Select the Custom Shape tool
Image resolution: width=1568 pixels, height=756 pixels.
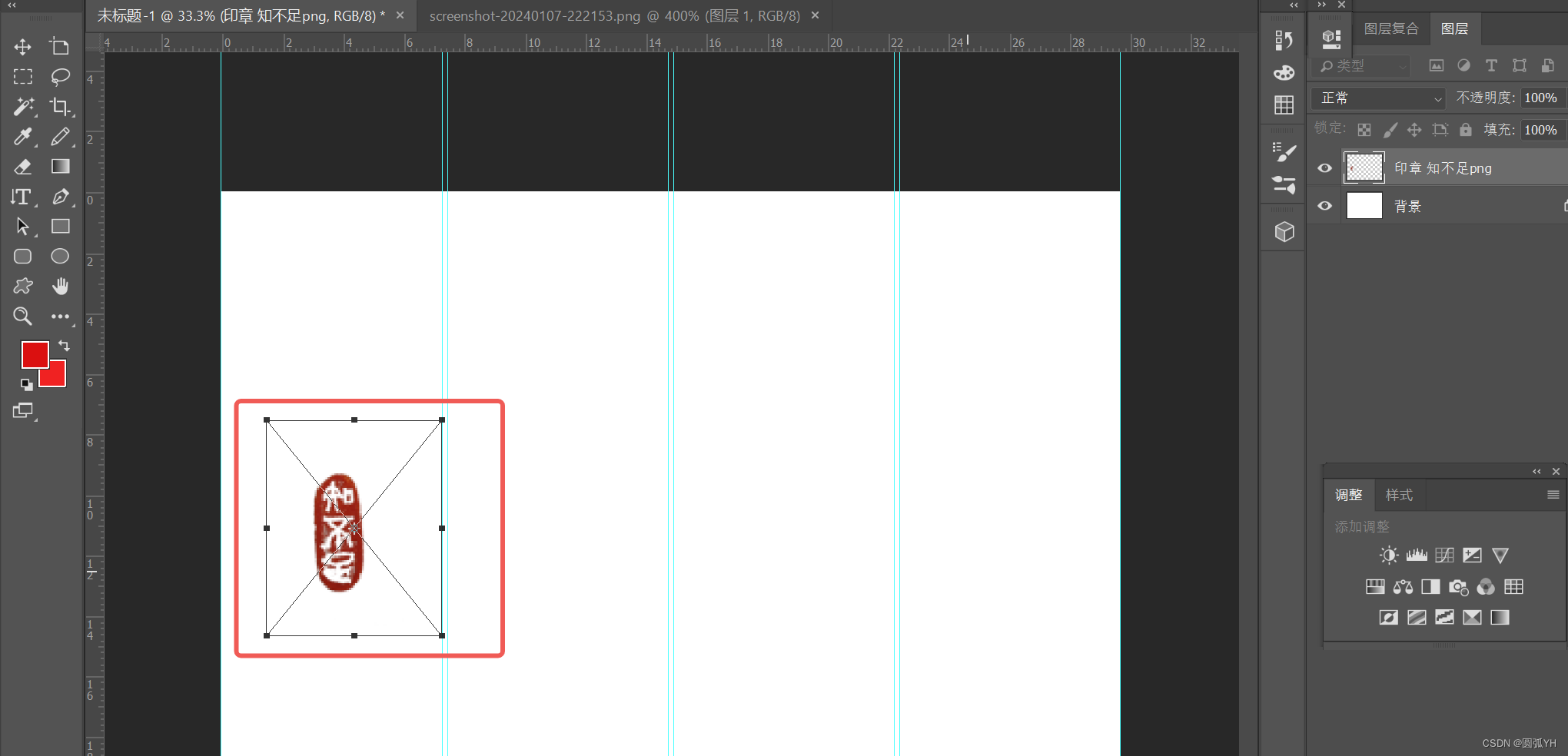[x=23, y=286]
